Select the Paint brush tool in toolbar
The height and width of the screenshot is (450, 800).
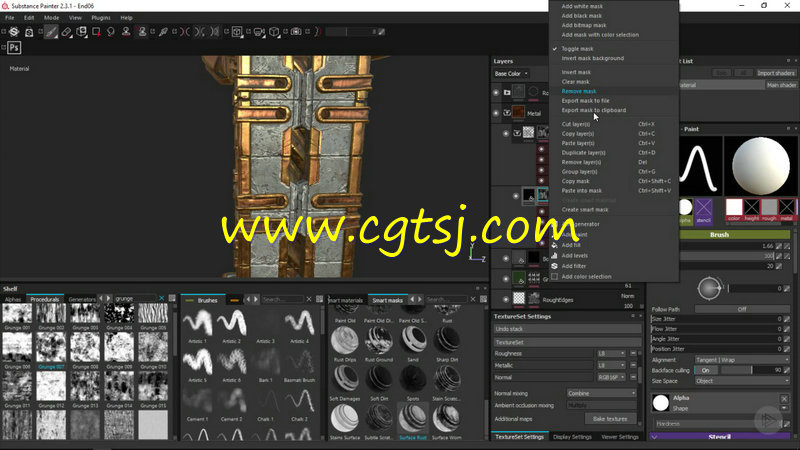pyautogui.click(x=51, y=32)
